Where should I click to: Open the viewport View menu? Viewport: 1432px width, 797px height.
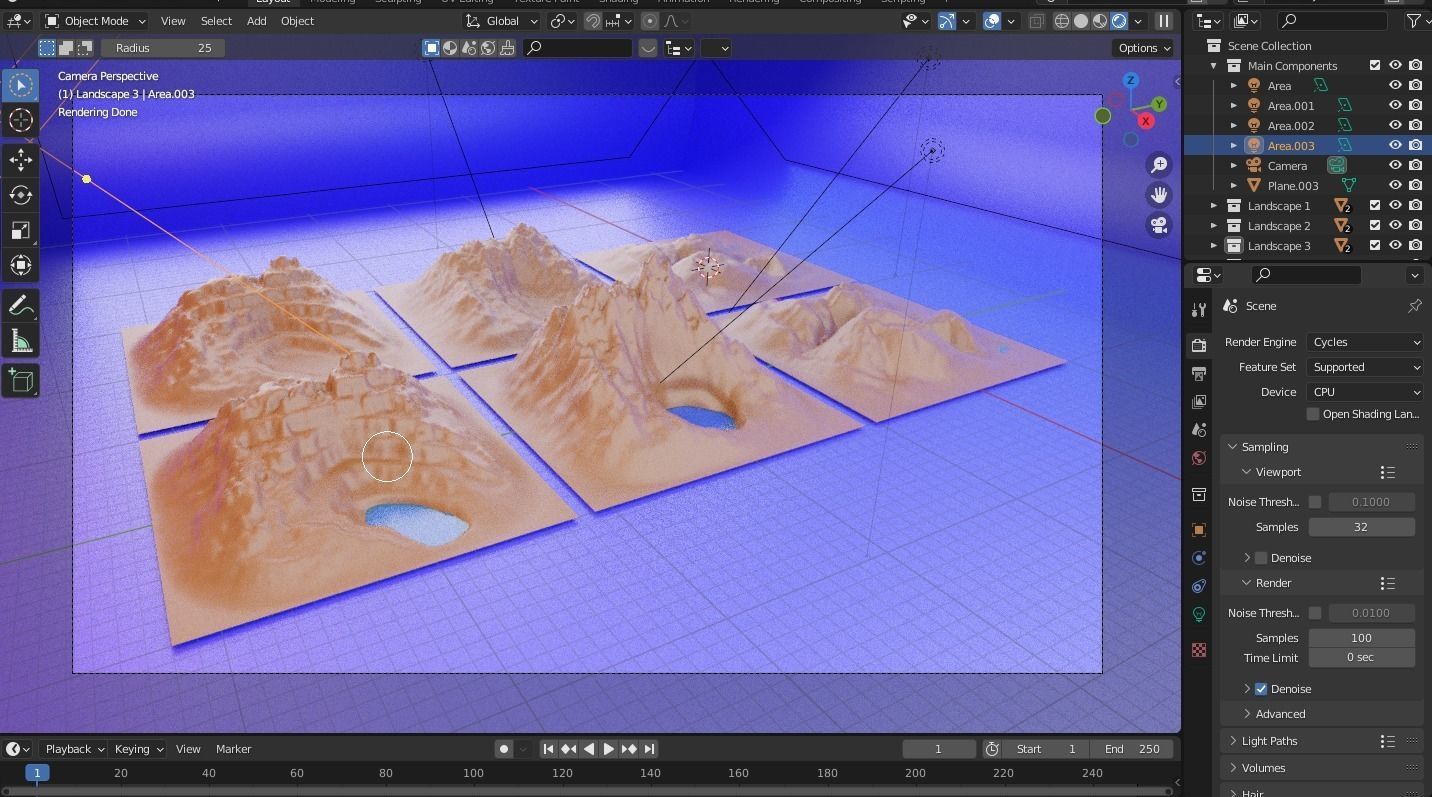coord(173,21)
